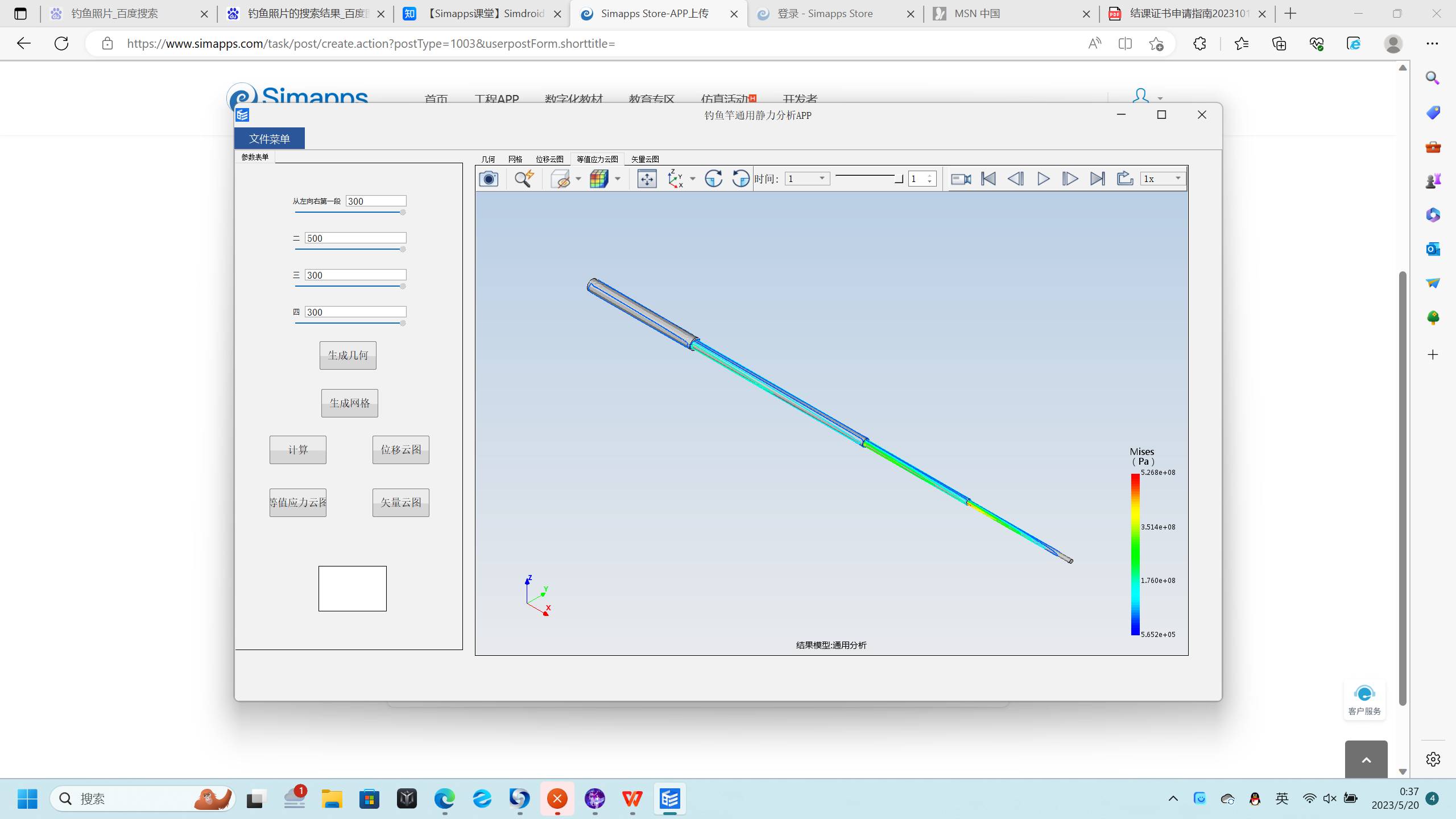Click the fourth segment 四 input field
The image size is (1456, 819).
point(355,312)
